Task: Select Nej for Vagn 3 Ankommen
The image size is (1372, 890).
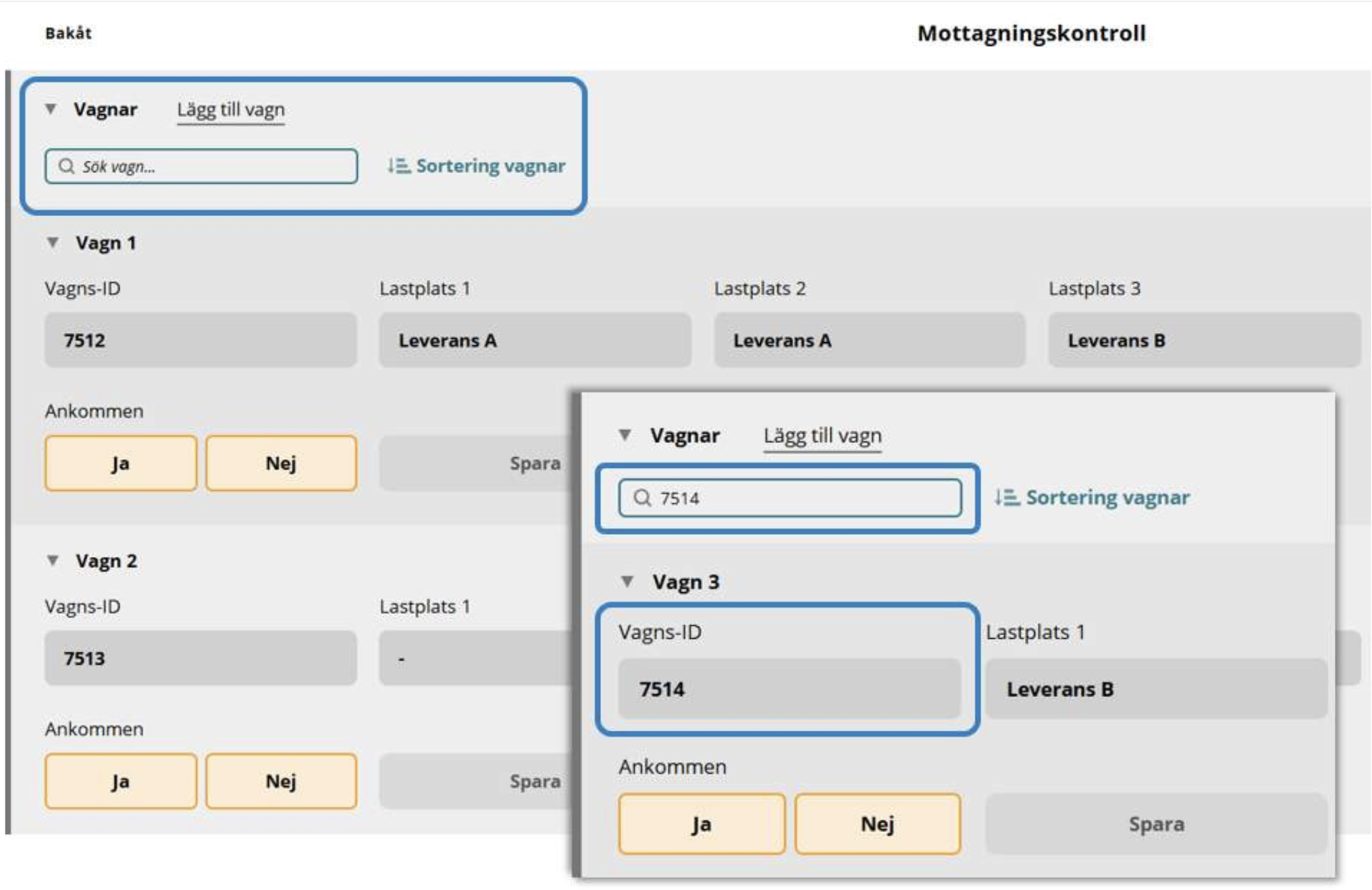Action: click(877, 824)
